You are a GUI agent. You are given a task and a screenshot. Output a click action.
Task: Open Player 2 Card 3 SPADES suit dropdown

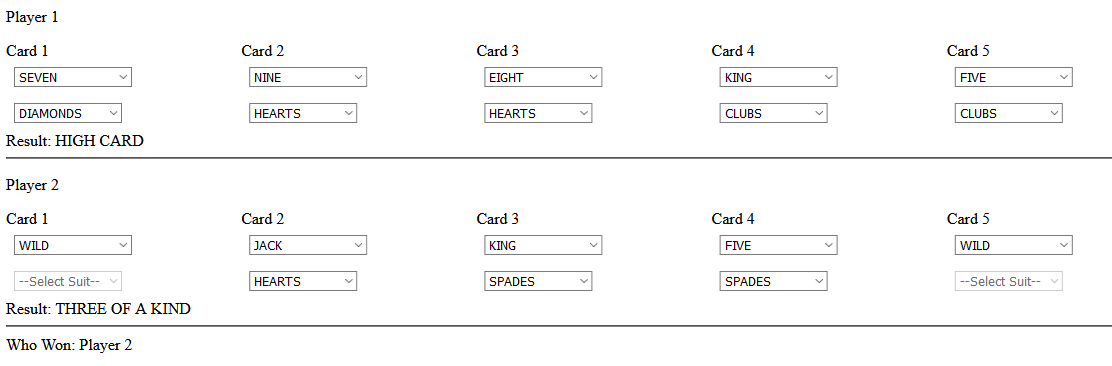(x=538, y=281)
